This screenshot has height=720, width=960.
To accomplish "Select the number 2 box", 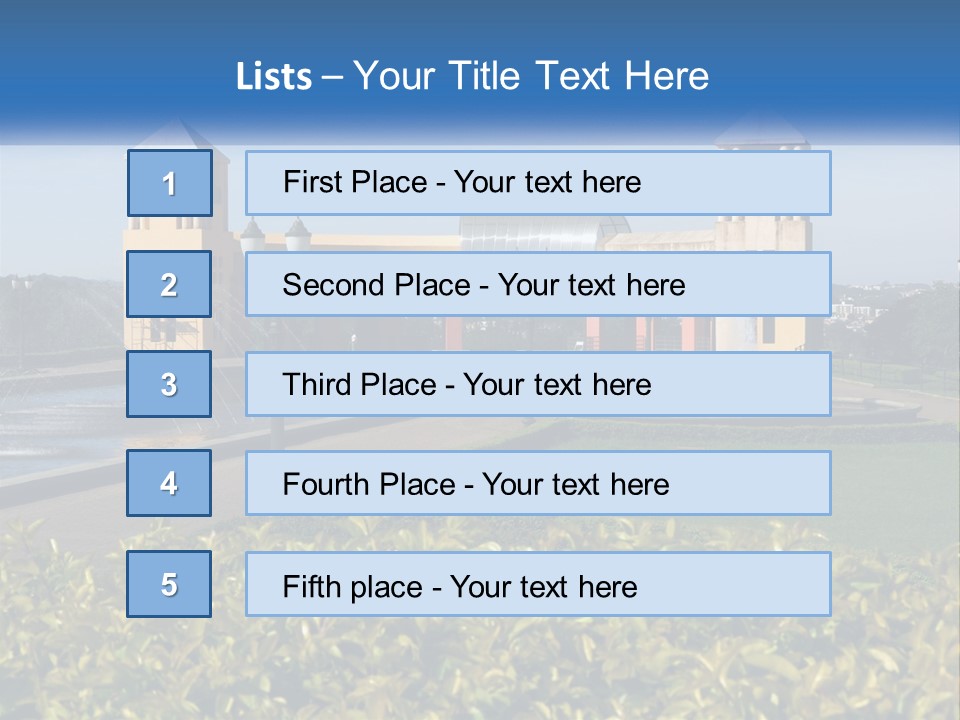I will click(x=169, y=284).
